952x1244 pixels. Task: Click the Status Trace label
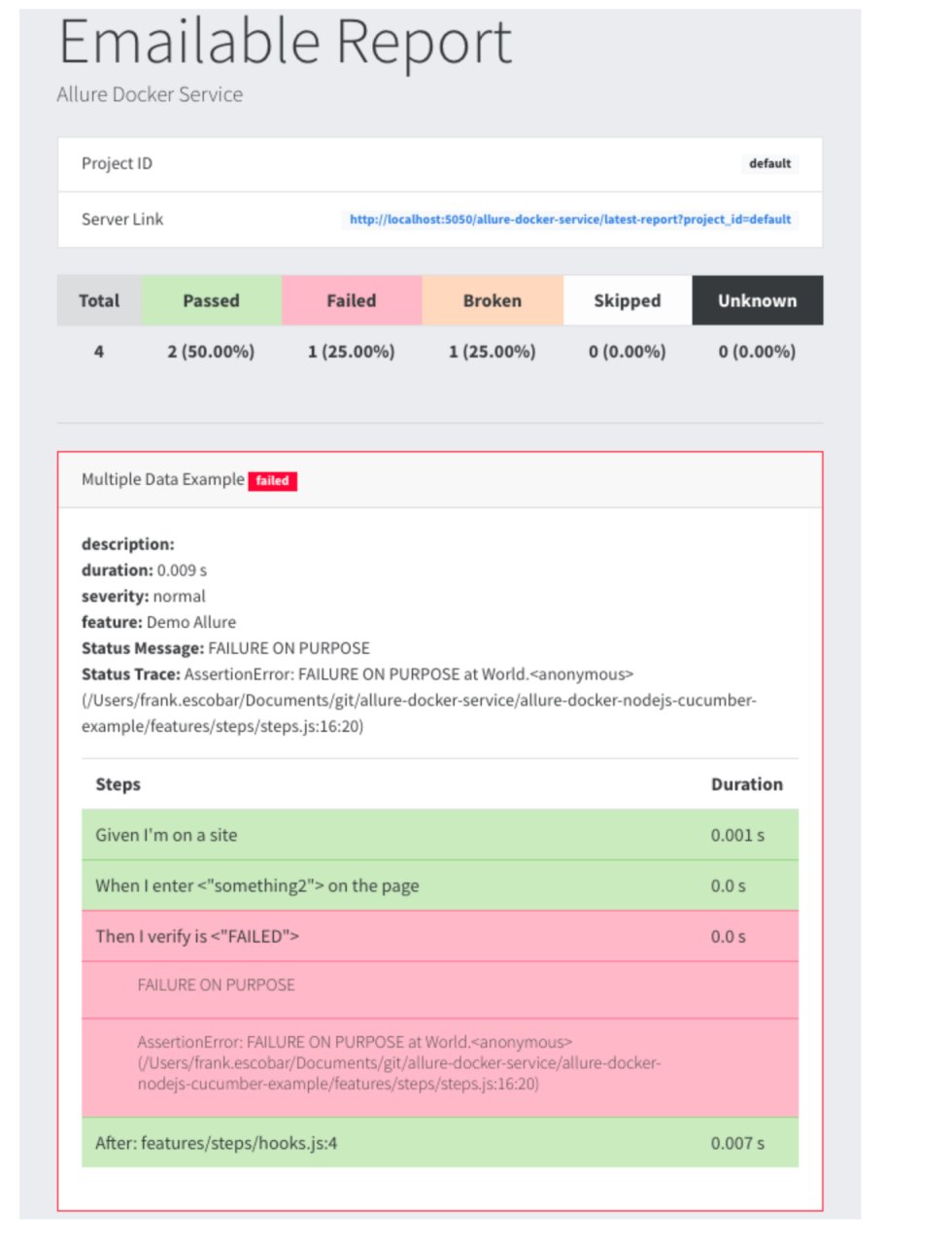131,674
